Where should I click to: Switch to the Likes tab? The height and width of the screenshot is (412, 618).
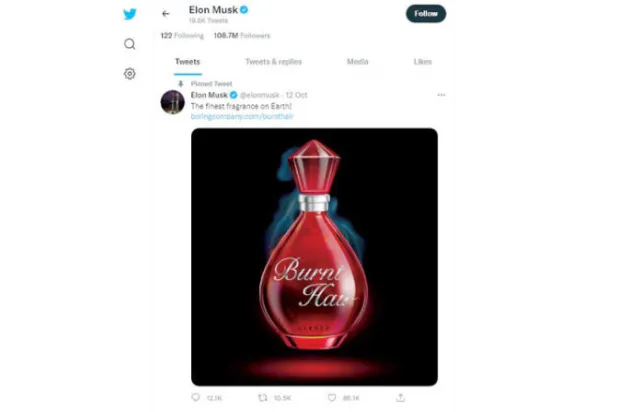pyautogui.click(x=423, y=62)
